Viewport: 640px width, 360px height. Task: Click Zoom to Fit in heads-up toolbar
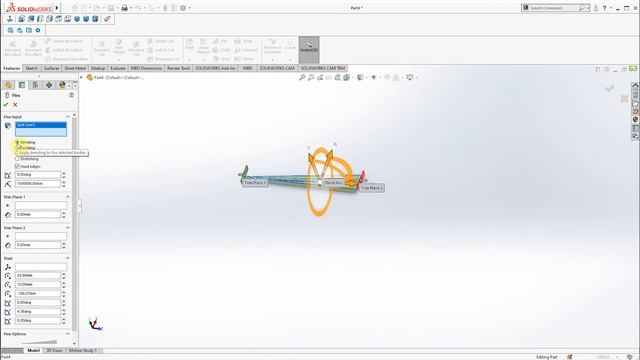(302, 77)
